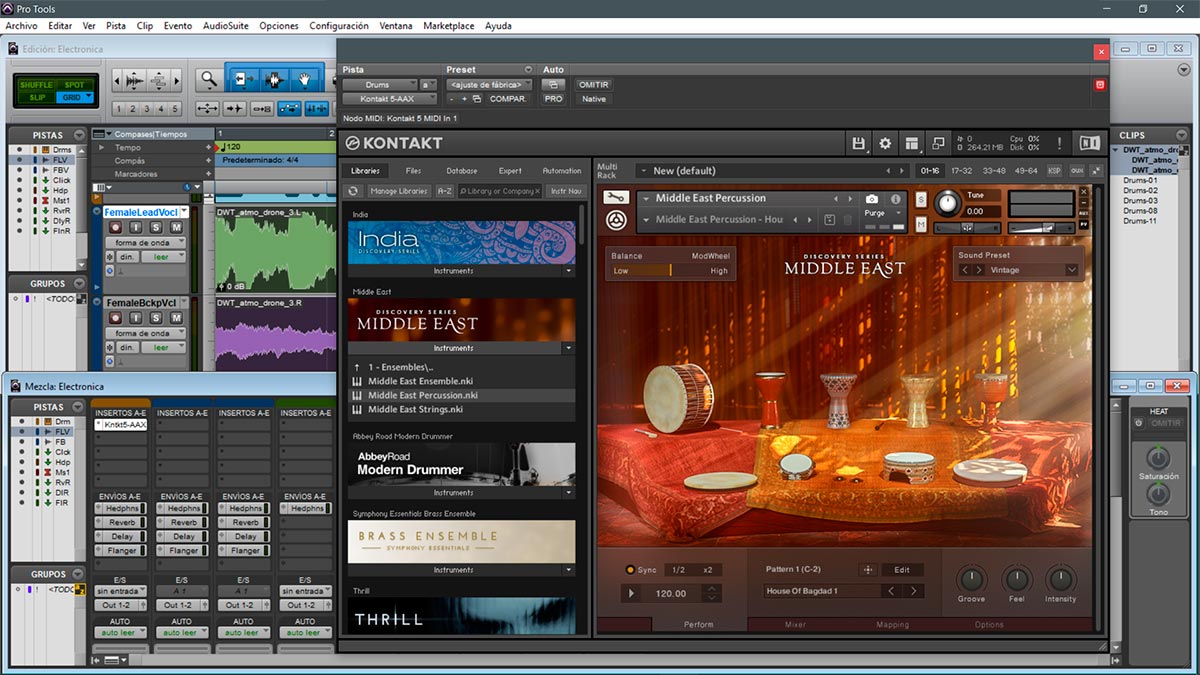Screen dimensions: 1200x675
Task: Click the red plugin target icon
Action: pyautogui.click(x=1100, y=85)
